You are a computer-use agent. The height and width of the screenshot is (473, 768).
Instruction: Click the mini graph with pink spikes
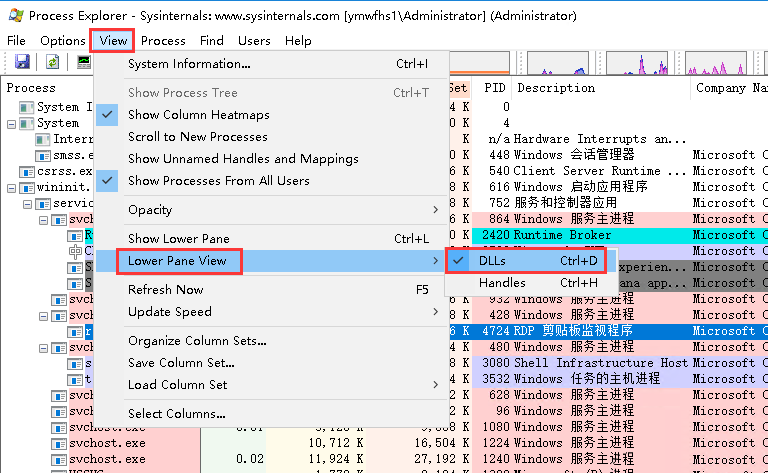716,63
